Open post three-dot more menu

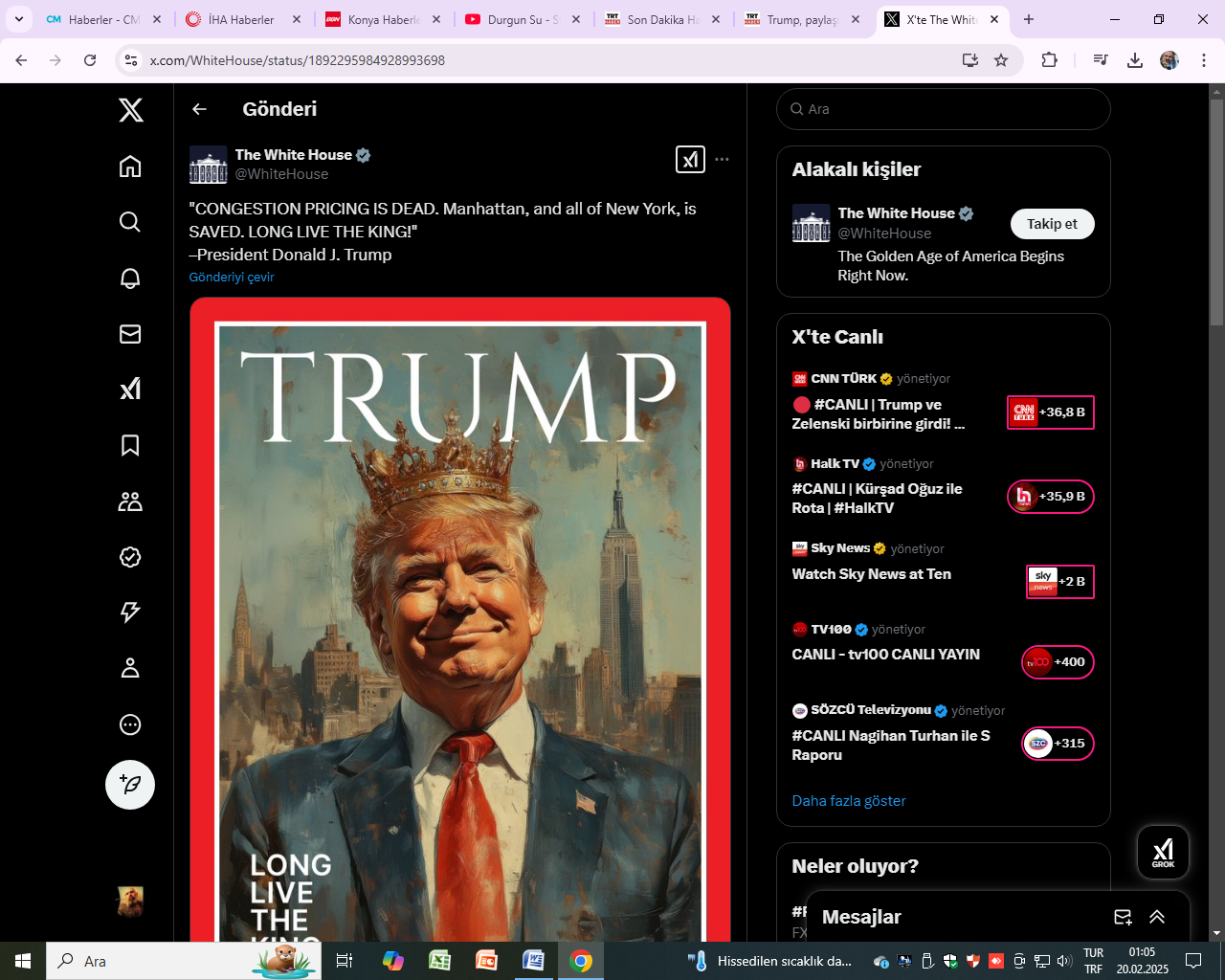click(x=722, y=159)
